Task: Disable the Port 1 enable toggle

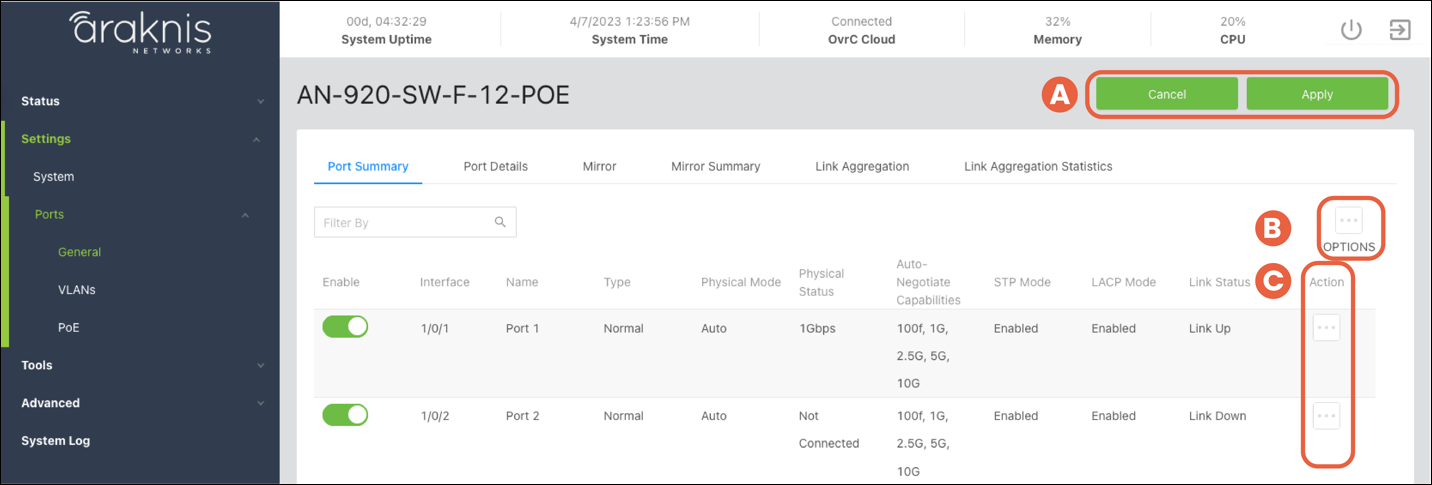Action: click(x=345, y=327)
